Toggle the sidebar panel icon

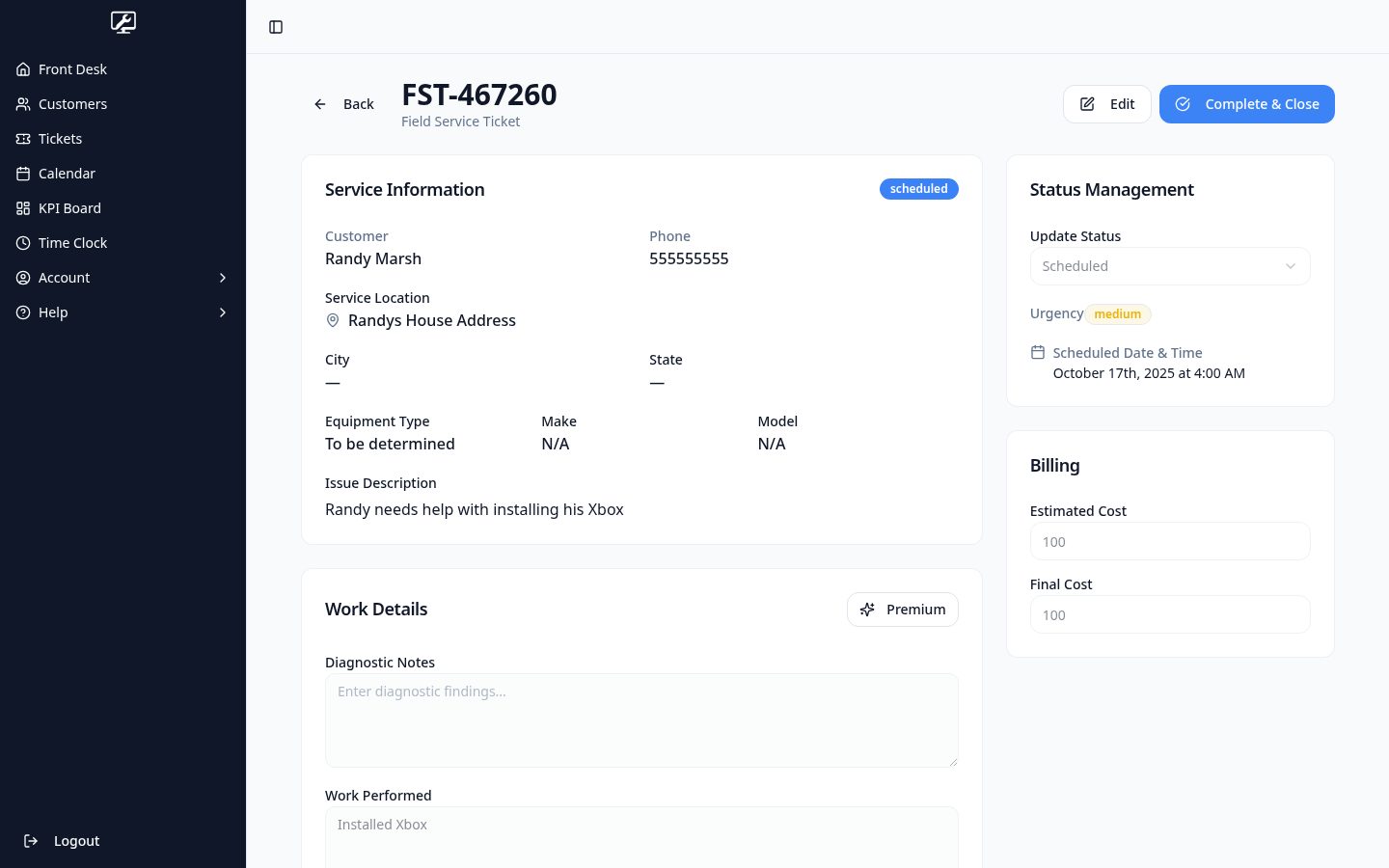[276, 27]
